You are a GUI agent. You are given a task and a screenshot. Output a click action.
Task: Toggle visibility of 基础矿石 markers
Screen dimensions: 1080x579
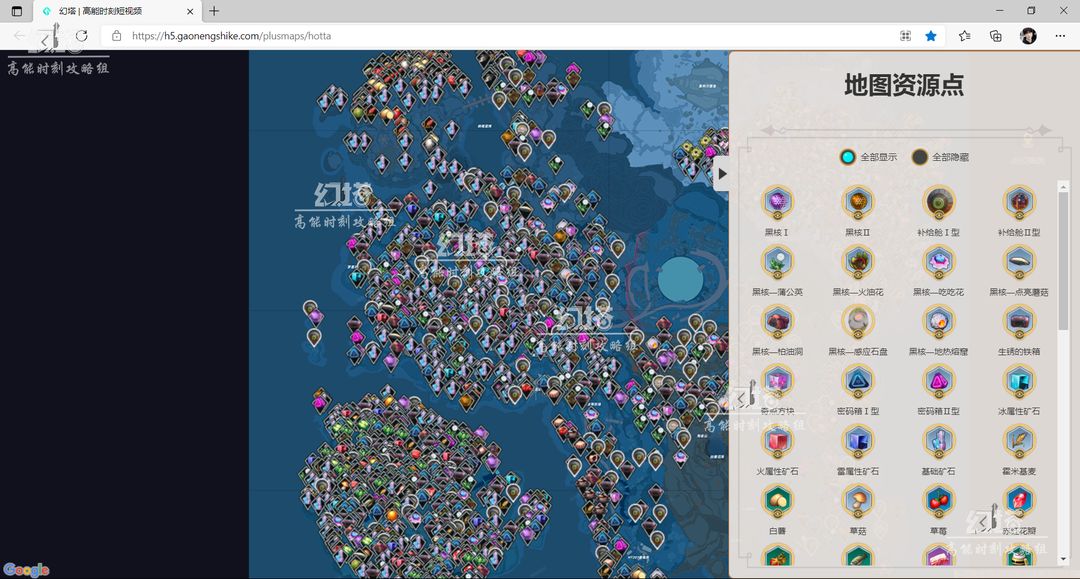point(938,441)
